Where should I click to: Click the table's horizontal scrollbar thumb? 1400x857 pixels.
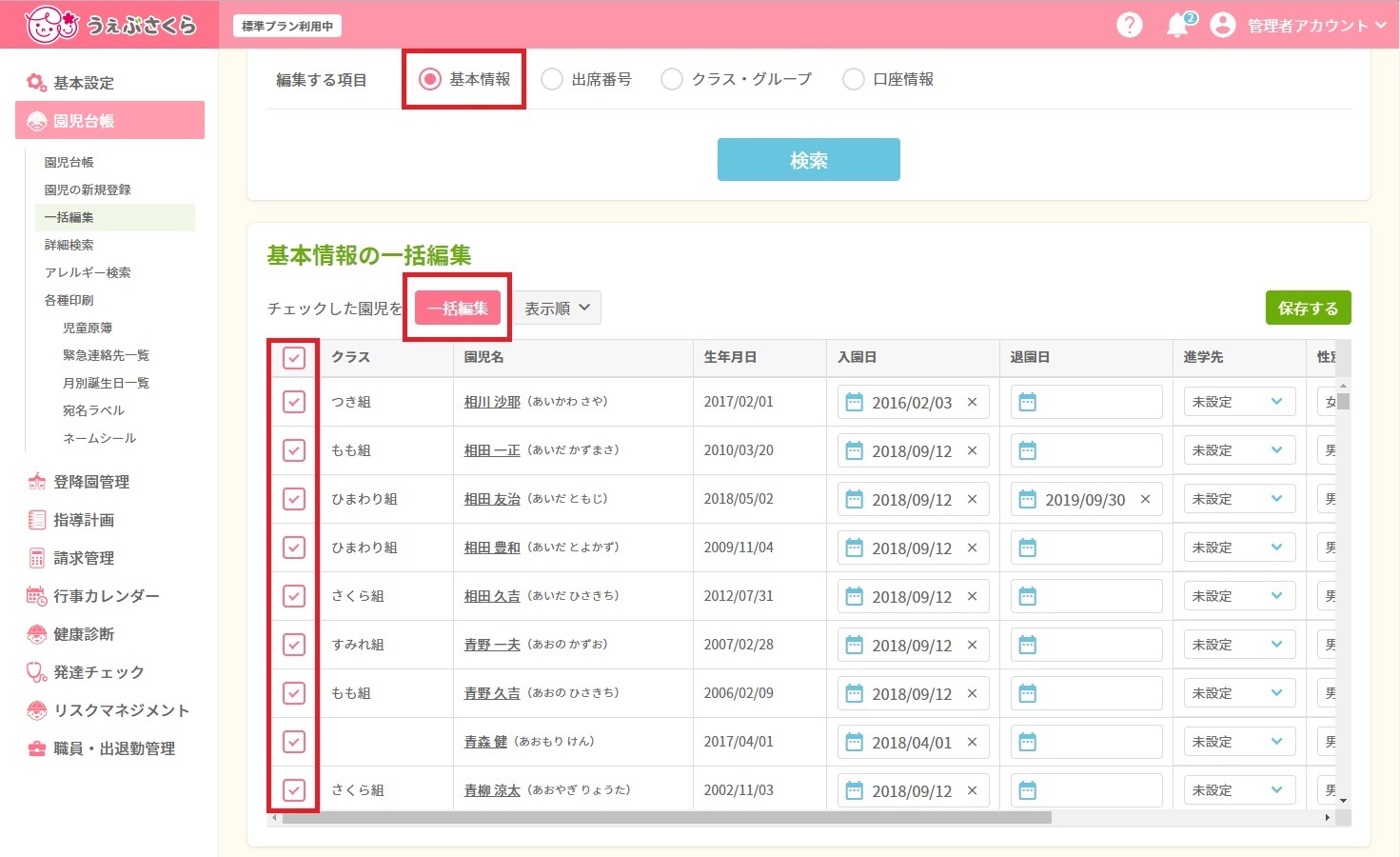point(666,818)
